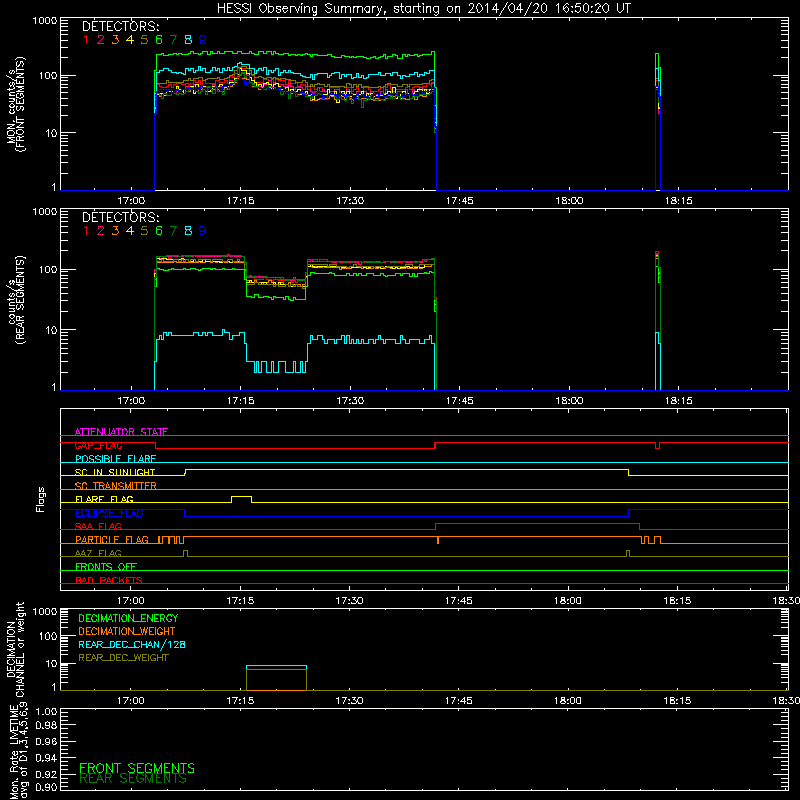This screenshot has width=800, height=800.
Task: Select detector 8 in the front segments legend
Action: pos(188,39)
